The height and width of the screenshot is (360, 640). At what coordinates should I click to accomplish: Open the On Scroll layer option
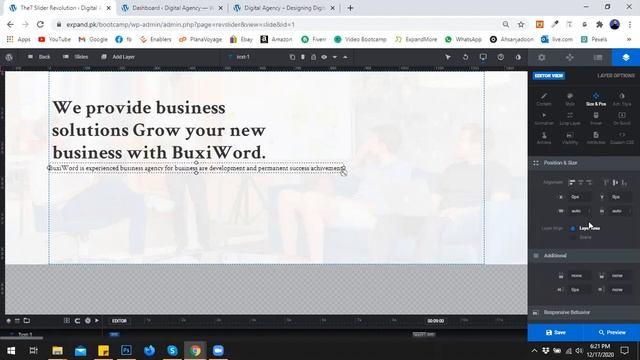[x=622, y=119]
